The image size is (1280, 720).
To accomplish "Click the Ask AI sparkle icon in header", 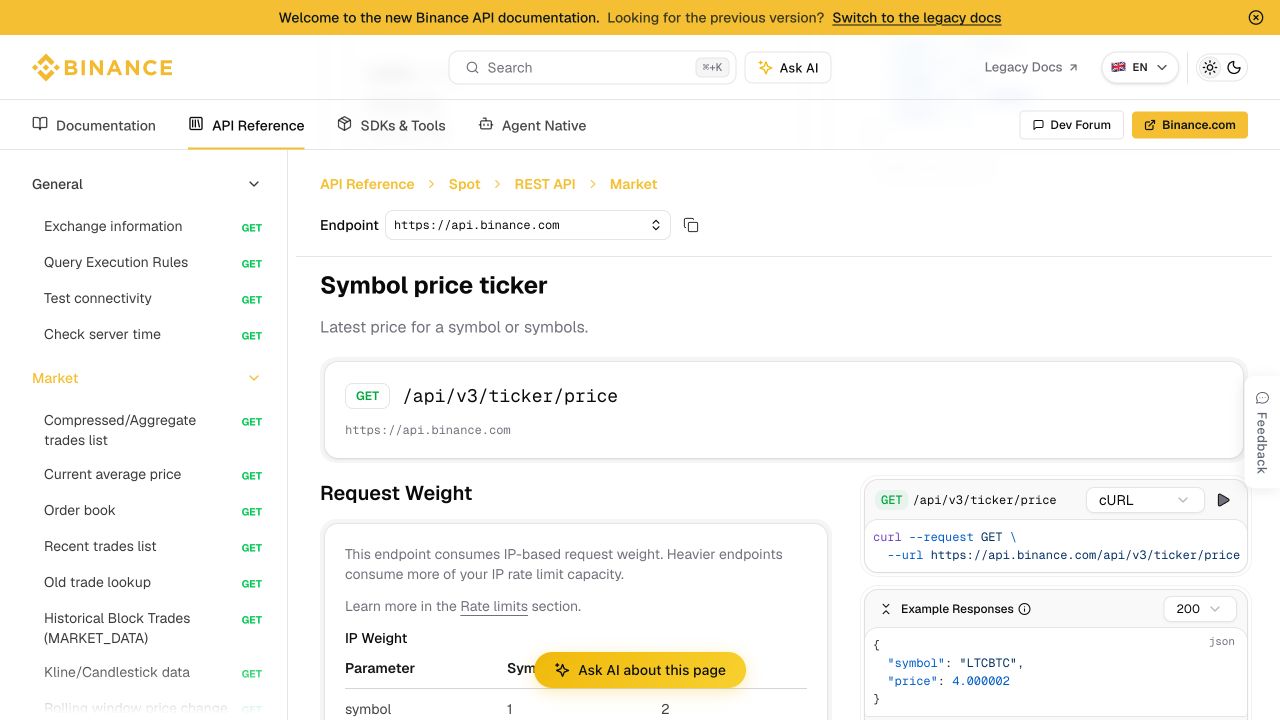I will (765, 68).
